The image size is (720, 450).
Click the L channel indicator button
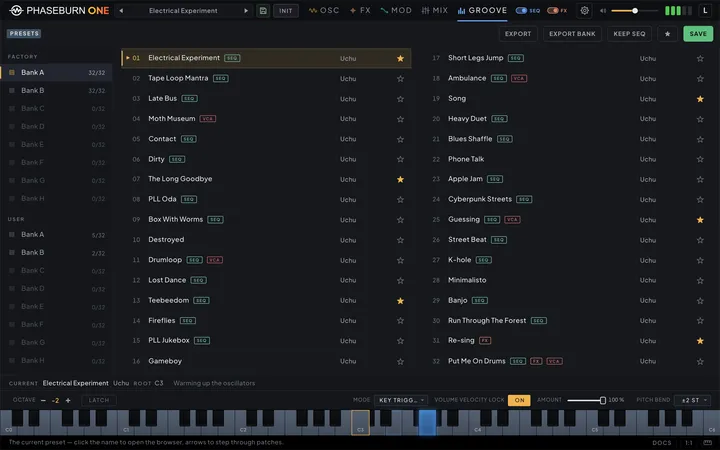(x=705, y=11)
